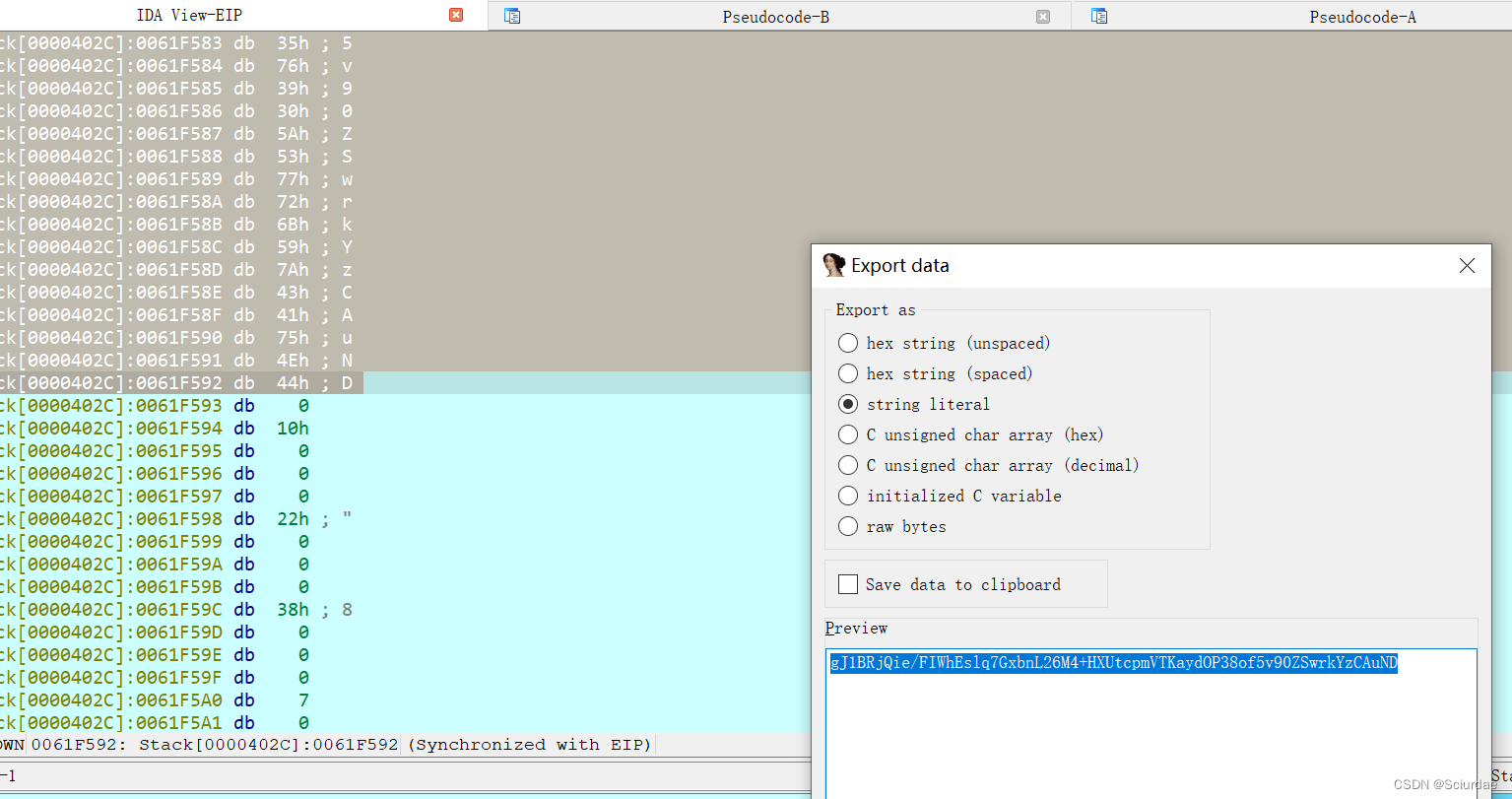Click the Pseudocode-B tab icon

[x=511, y=16]
